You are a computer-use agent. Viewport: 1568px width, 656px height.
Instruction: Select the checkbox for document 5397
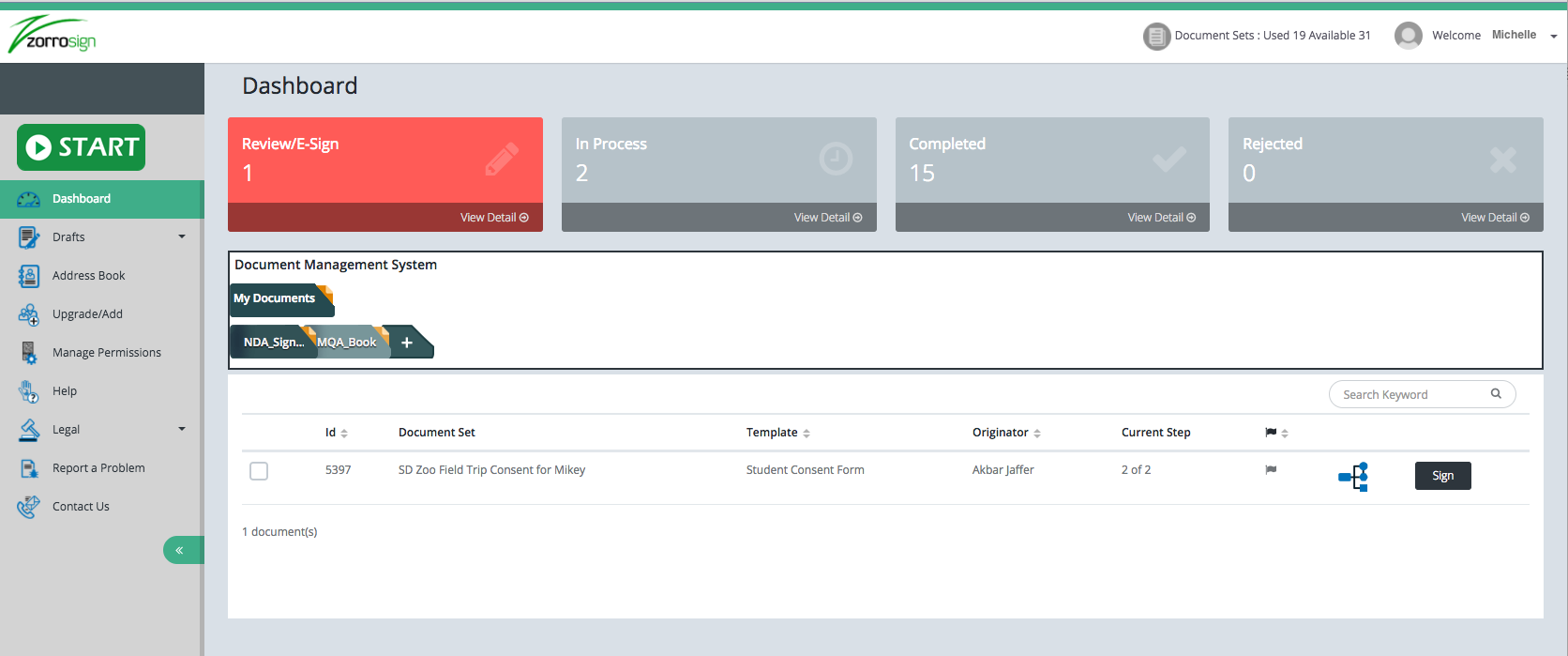point(259,471)
